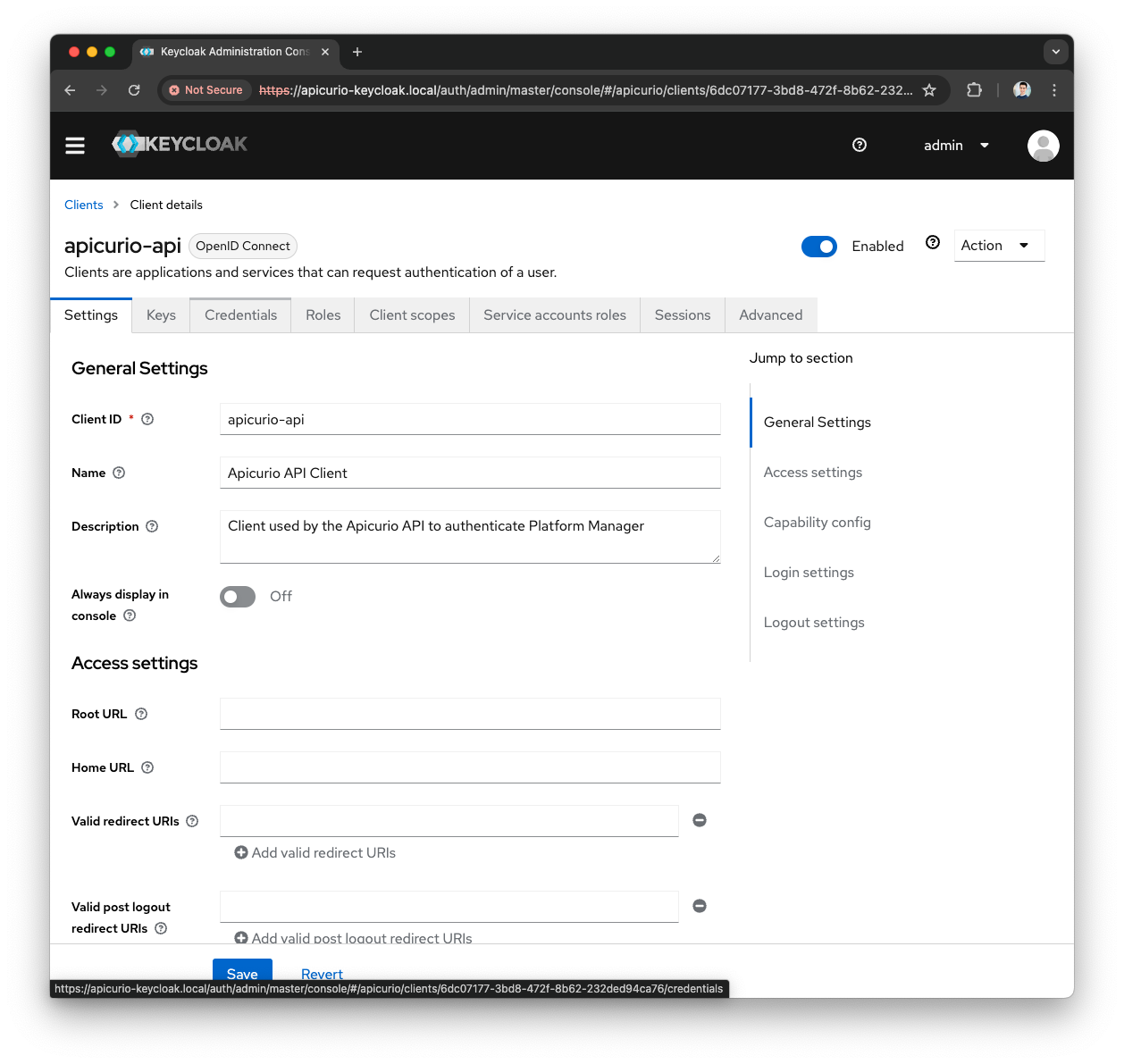1124x1064 pixels.
Task: Disable the client with the Enabled toggle
Action: (x=818, y=246)
